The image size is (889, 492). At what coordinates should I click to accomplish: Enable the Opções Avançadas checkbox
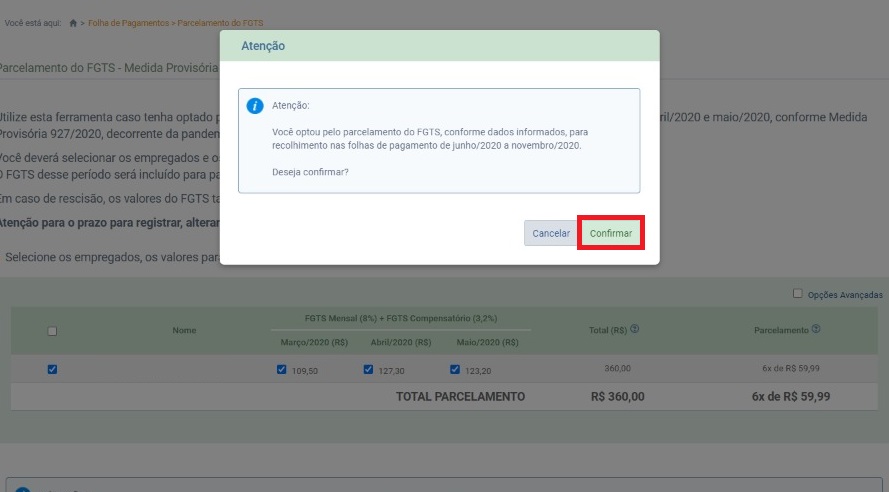coord(797,294)
